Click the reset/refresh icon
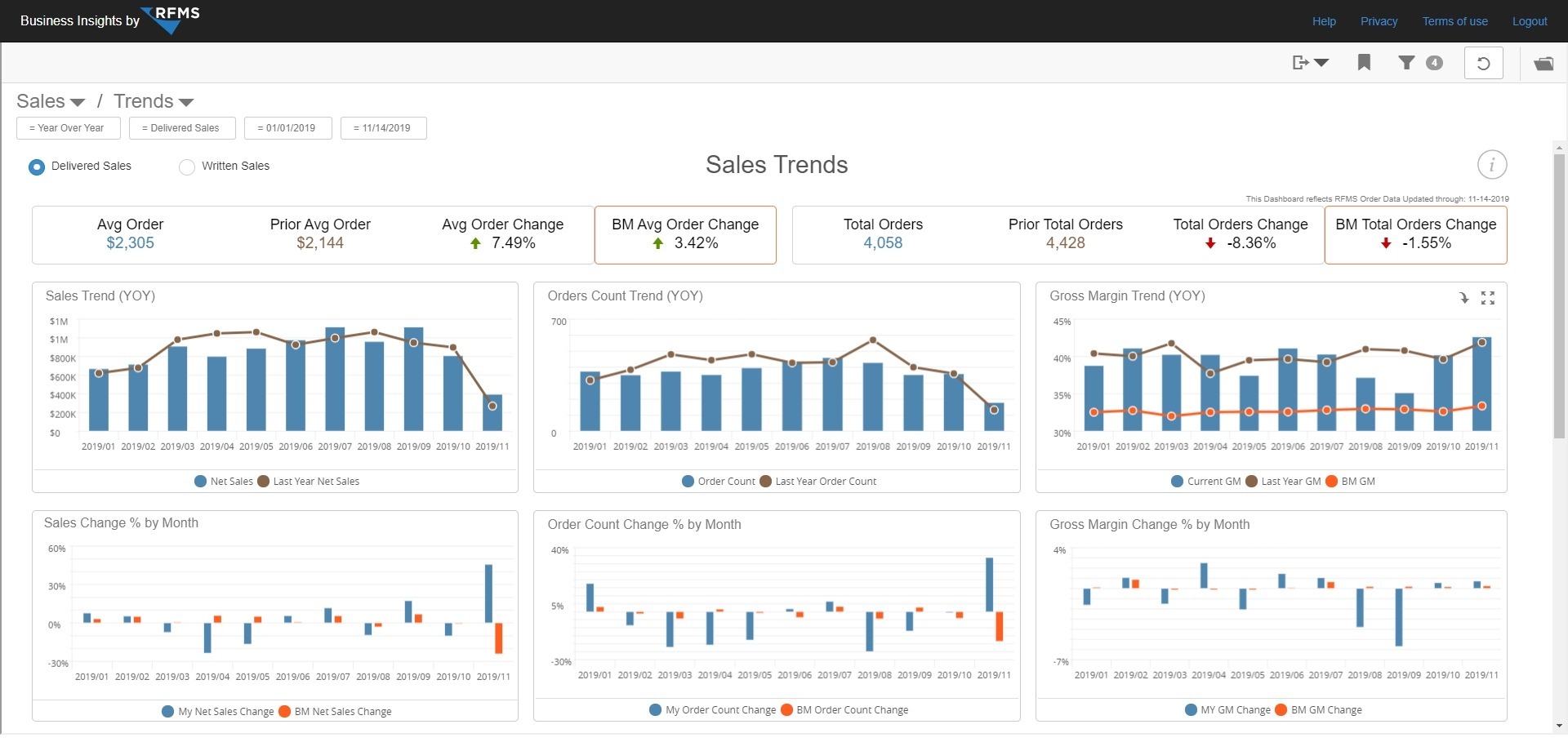This screenshot has width=1568, height=751. click(x=1483, y=62)
